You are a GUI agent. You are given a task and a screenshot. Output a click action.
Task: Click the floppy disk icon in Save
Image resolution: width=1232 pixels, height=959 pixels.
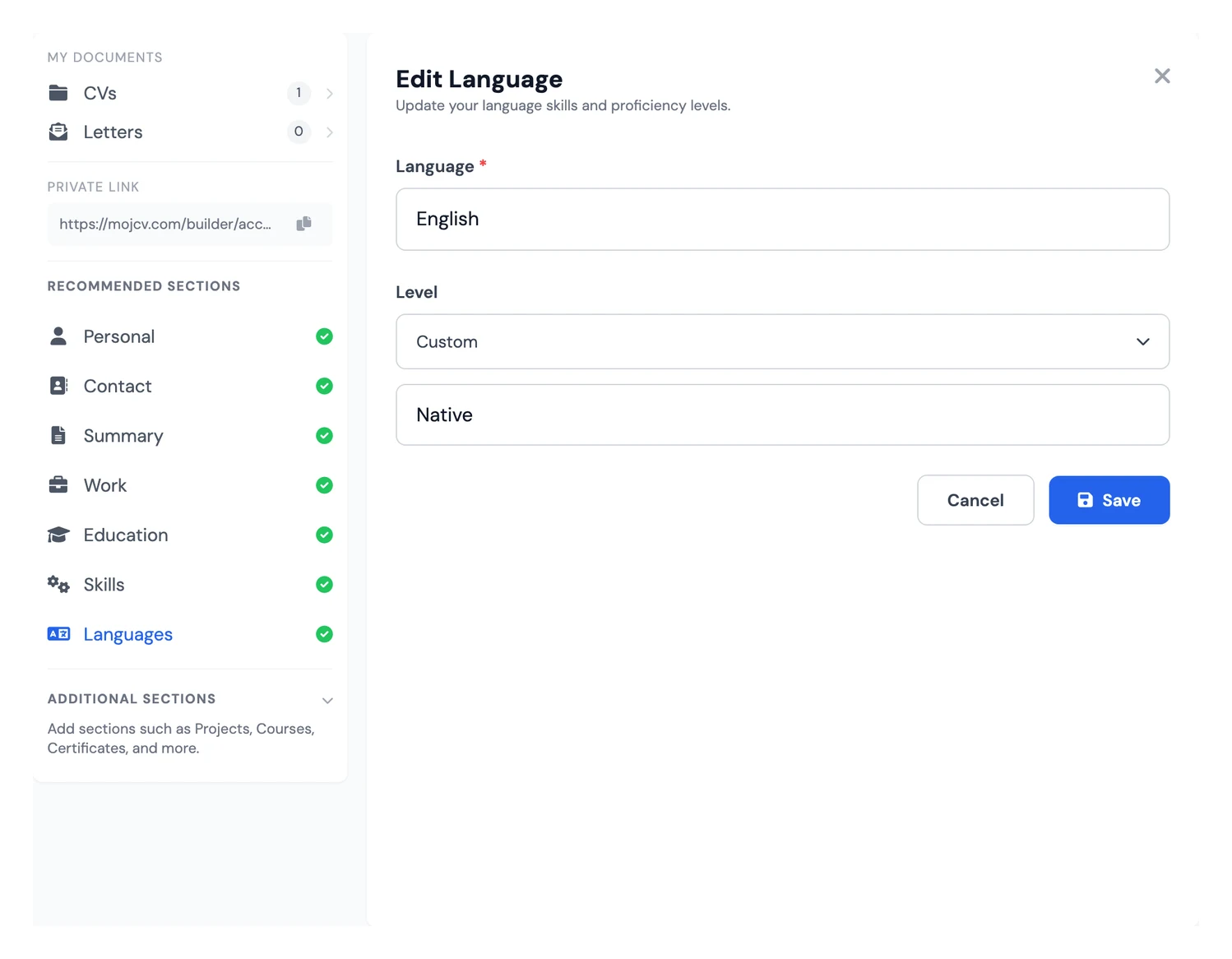(x=1085, y=500)
